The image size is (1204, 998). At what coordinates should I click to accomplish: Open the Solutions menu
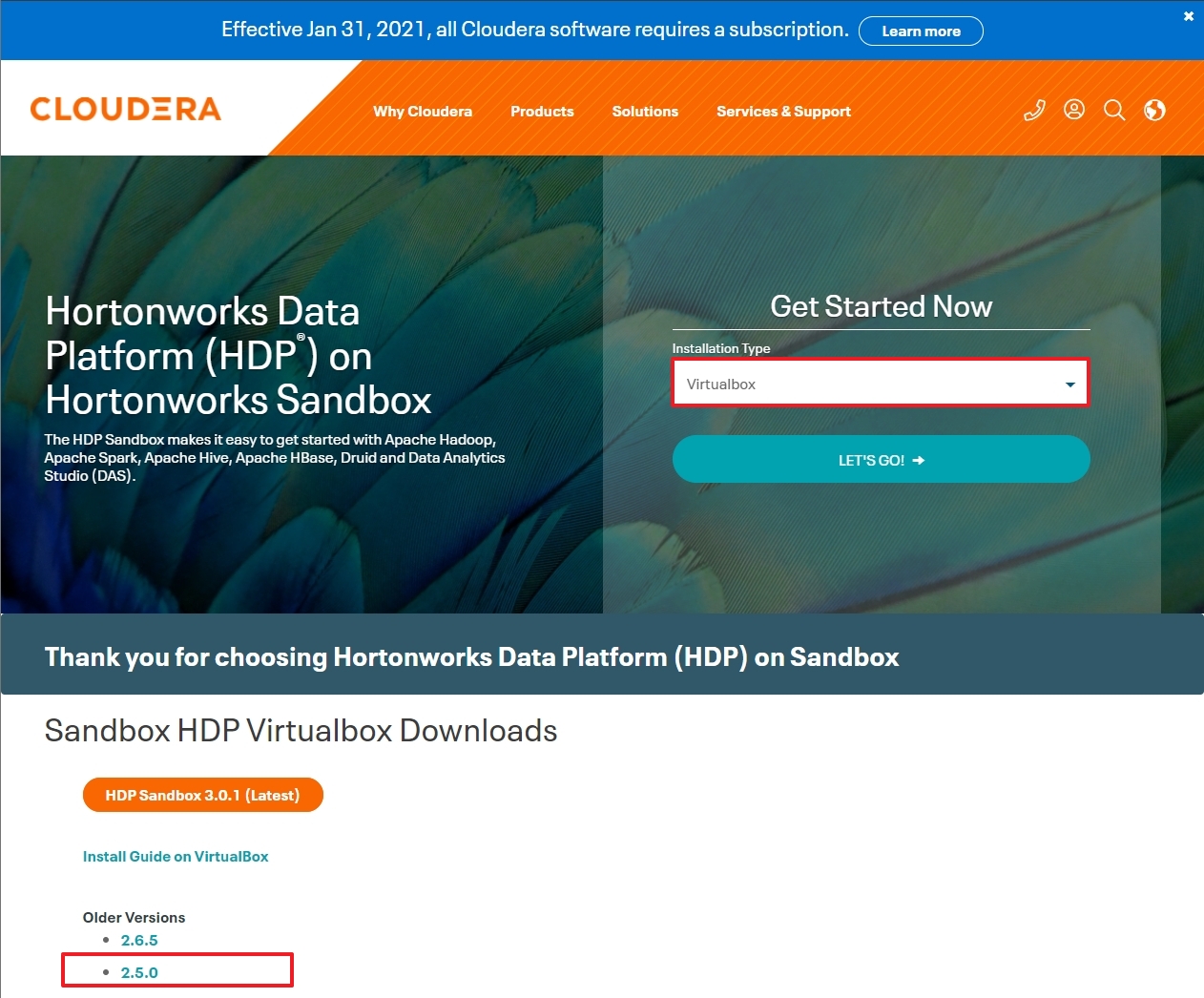pyautogui.click(x=645, y=112)
